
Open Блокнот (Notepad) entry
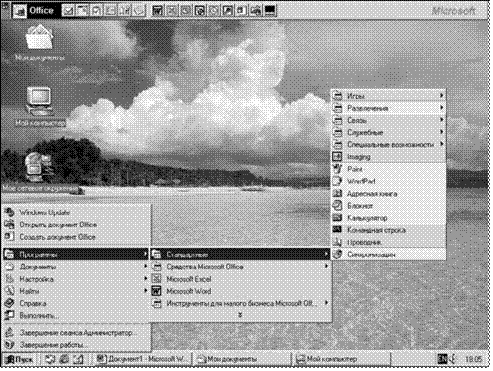pos(388,206)
